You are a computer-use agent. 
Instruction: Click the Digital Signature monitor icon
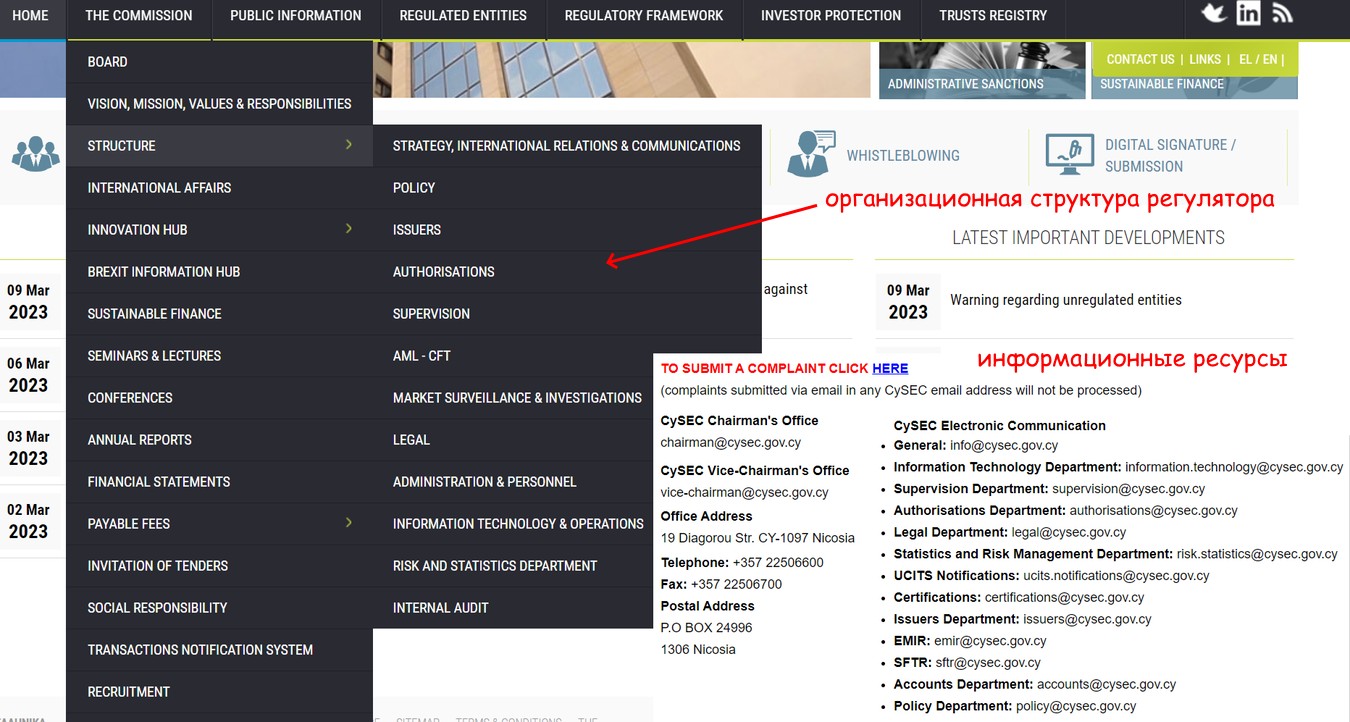point(1070,155)
